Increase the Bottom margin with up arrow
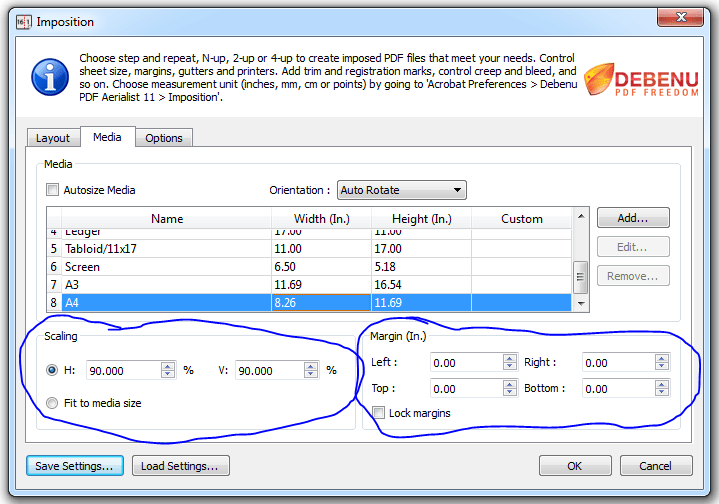 tap(662, 384)
